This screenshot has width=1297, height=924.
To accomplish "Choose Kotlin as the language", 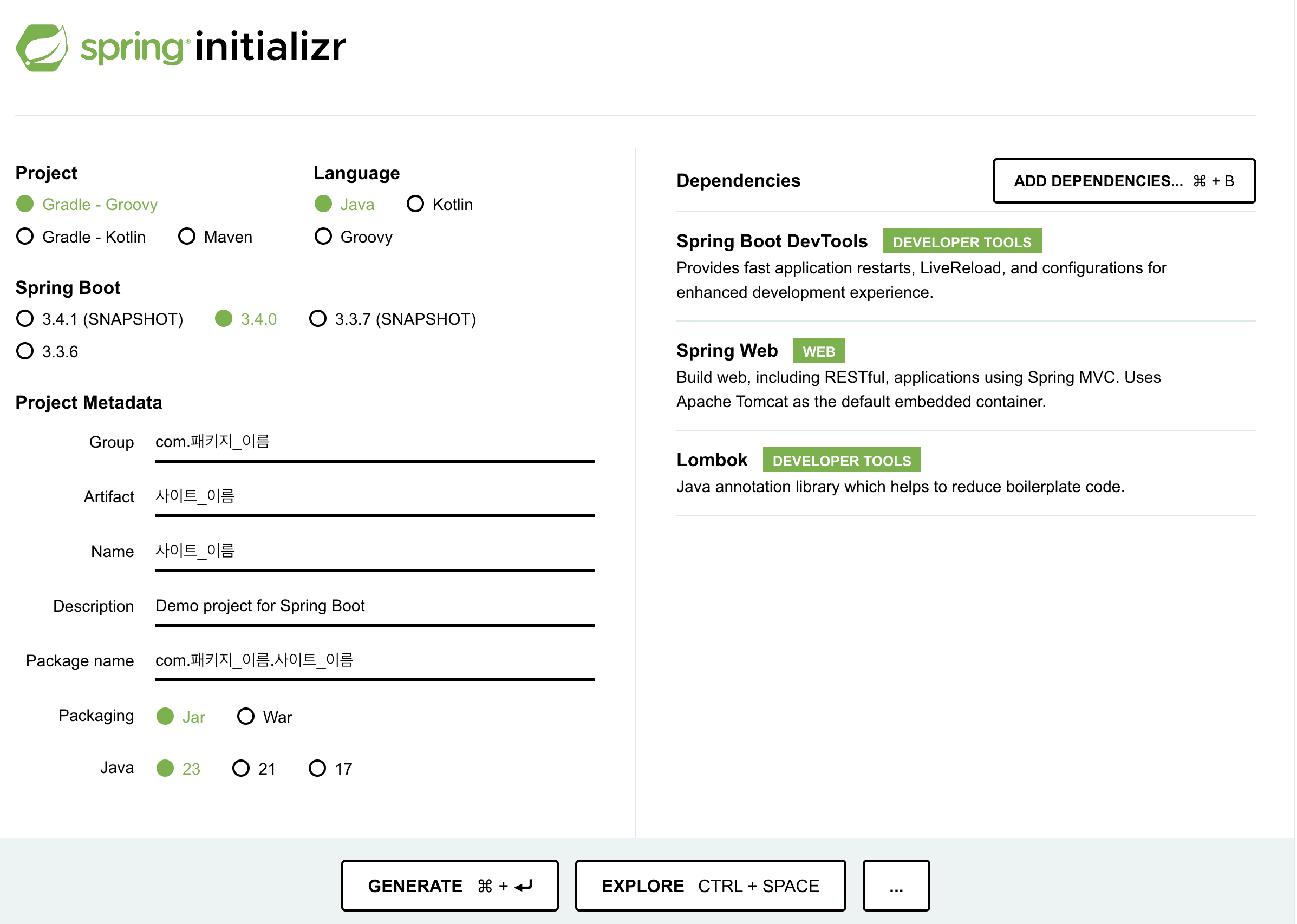I will 415,204.
